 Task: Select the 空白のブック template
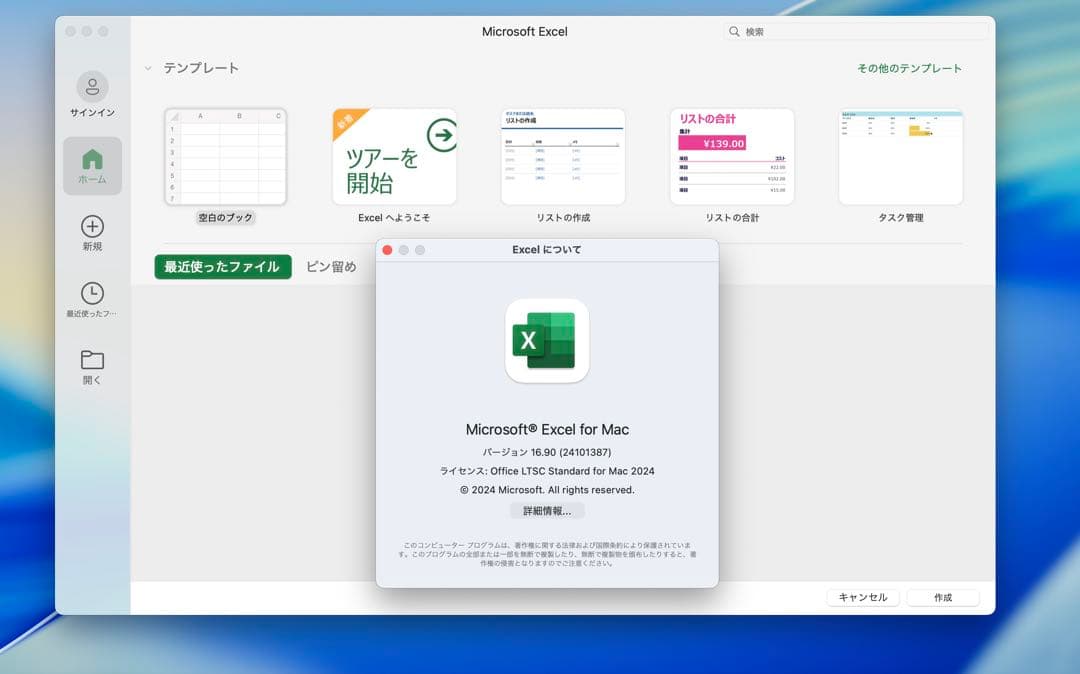pos(224,155)
